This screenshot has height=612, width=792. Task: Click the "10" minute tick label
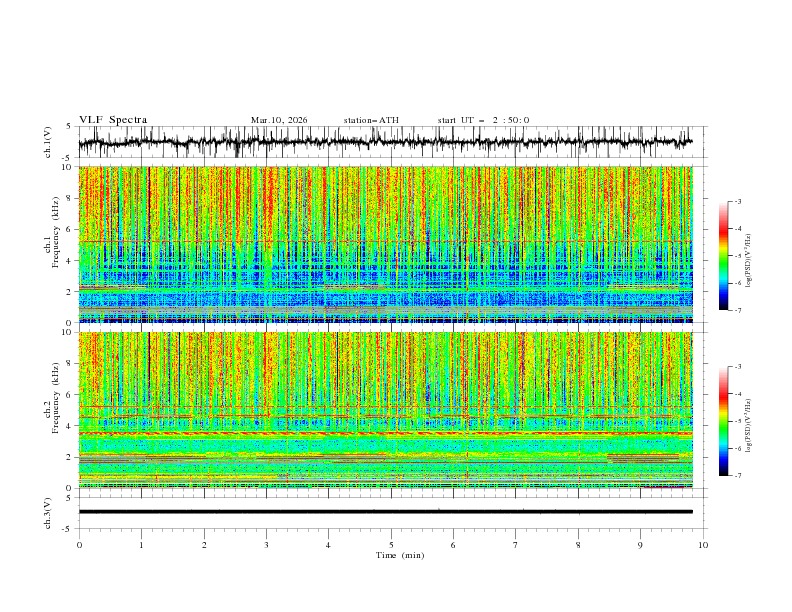tap(703, 545)
